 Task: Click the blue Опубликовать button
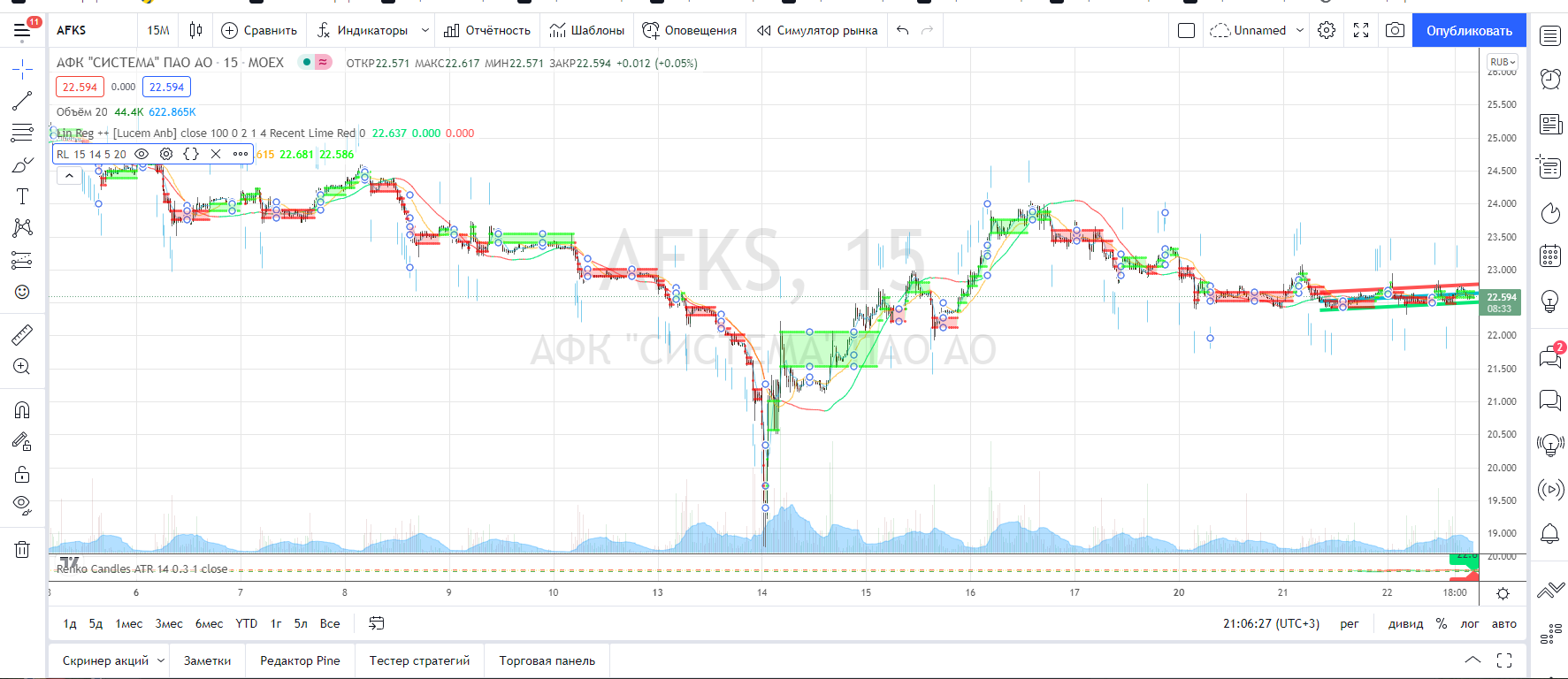click(x=1468, y=30)
